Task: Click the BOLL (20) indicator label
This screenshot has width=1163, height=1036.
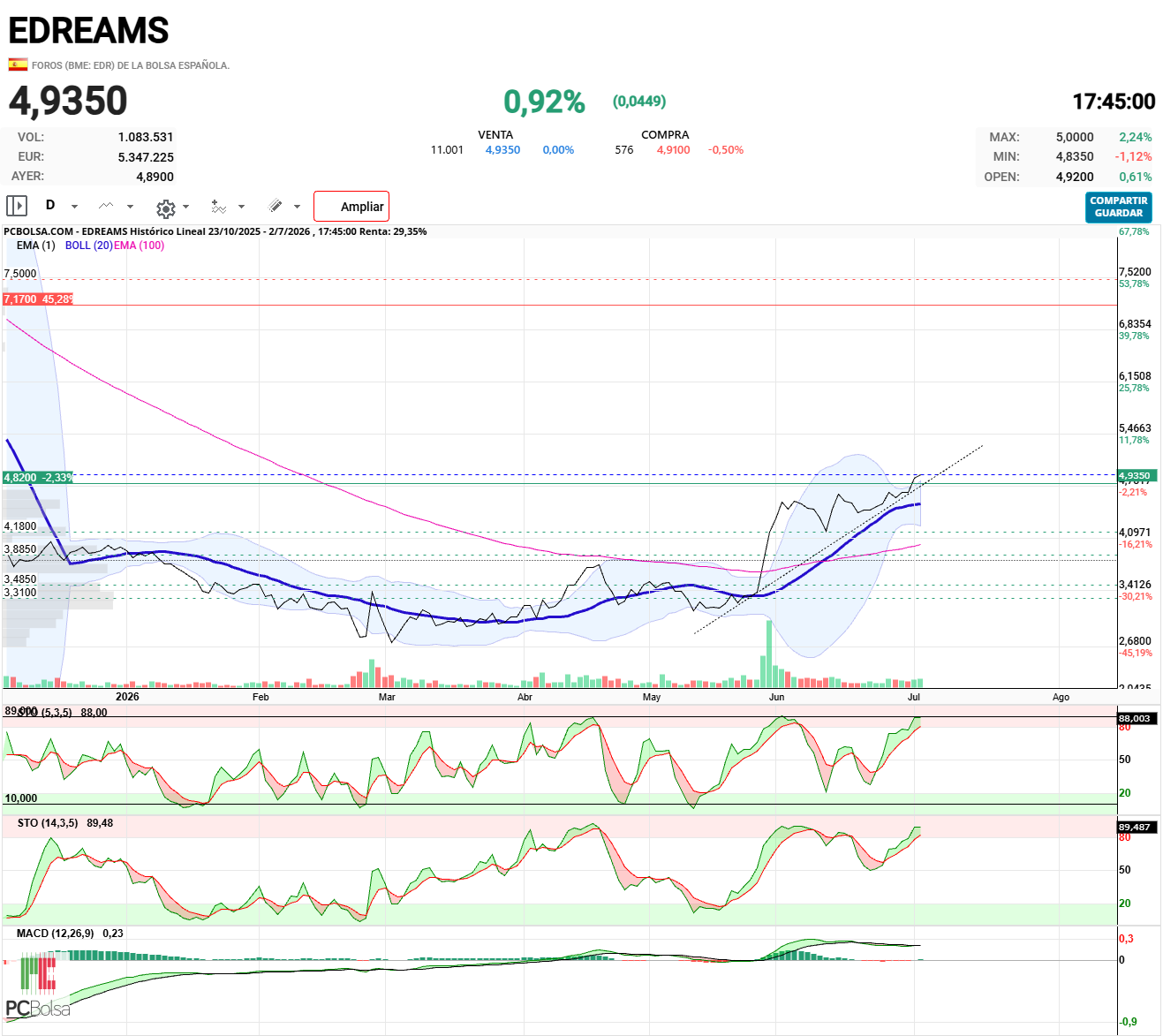Action: 88,246
